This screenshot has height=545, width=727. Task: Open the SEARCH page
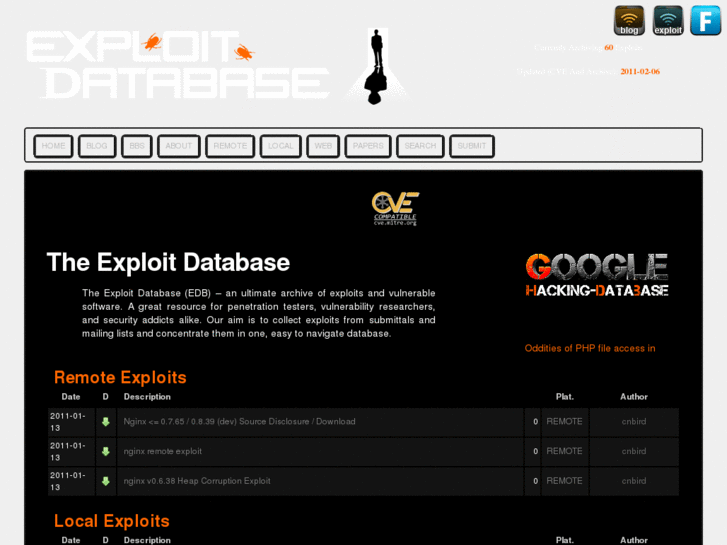pyautogui.click(x=420, y=146)
